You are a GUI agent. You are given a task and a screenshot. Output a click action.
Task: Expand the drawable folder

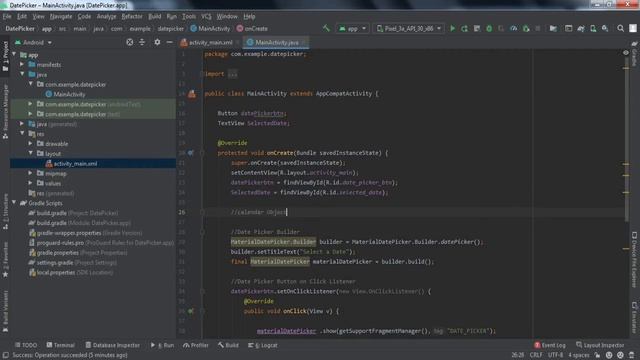tap(31, 144)
